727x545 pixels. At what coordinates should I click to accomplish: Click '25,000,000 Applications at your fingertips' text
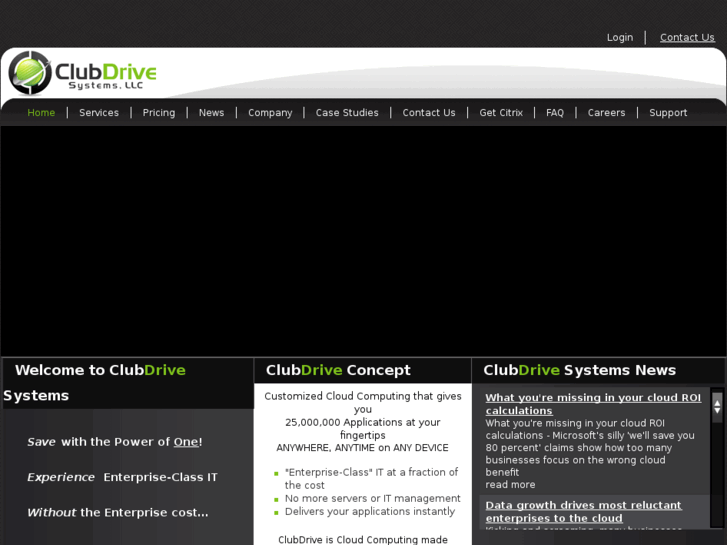pos(363,429)
